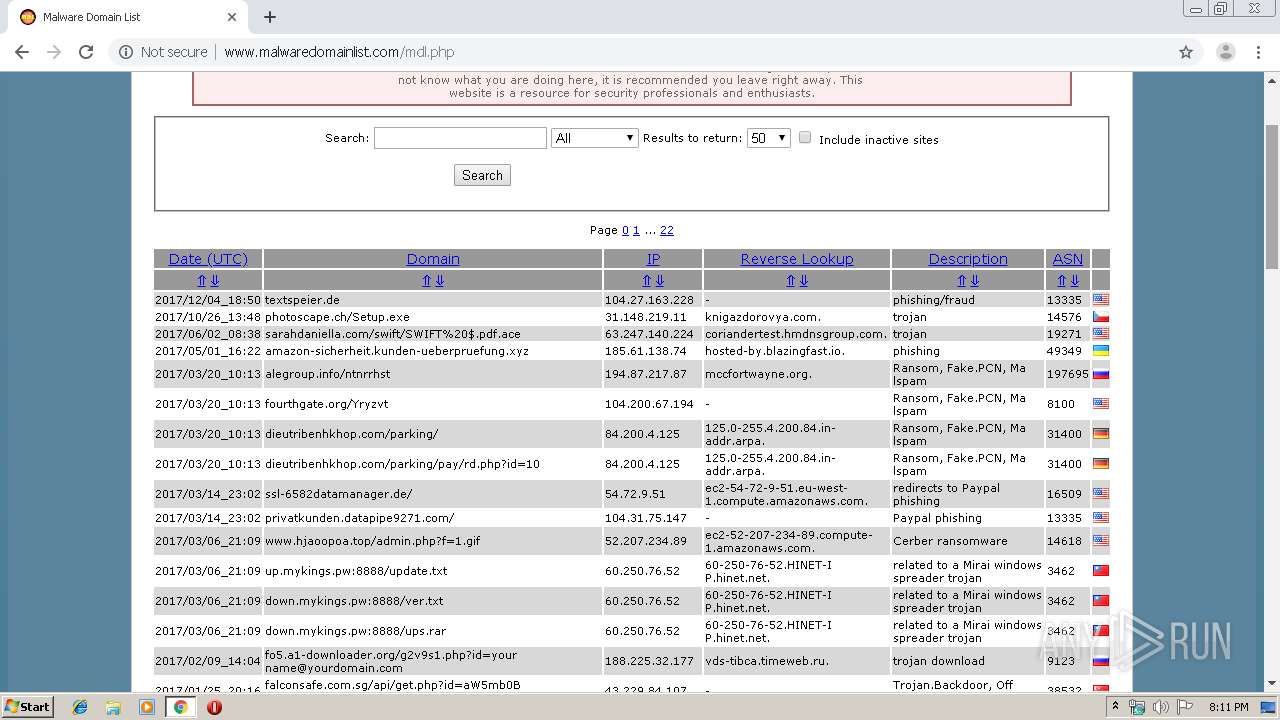Sort Description ascending with up arrow
This screenshot has width=1280, height=720.
(962, 281)
